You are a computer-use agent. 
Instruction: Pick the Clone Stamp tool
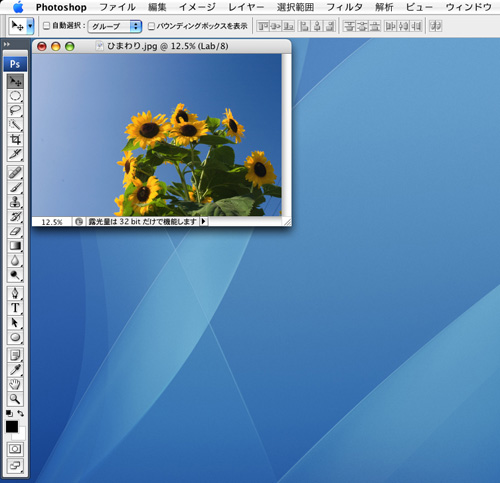pyautogui.click(x=15, y=202)
